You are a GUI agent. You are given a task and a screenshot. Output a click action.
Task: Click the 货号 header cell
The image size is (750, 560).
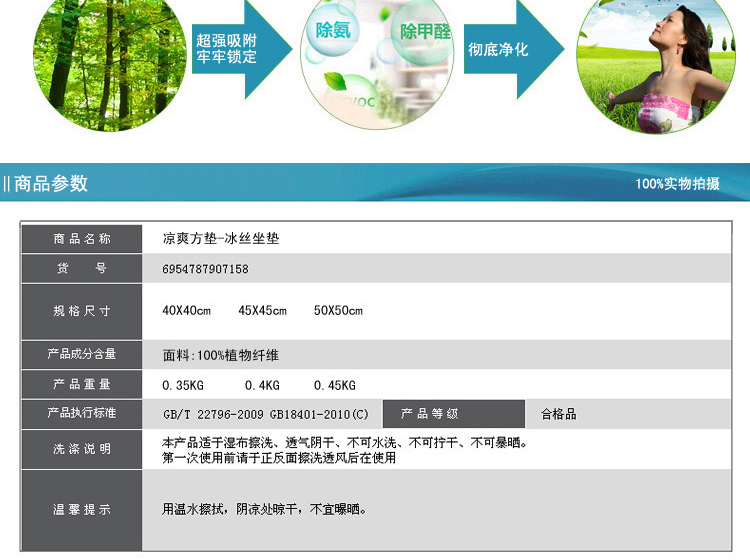click(82, 268)
